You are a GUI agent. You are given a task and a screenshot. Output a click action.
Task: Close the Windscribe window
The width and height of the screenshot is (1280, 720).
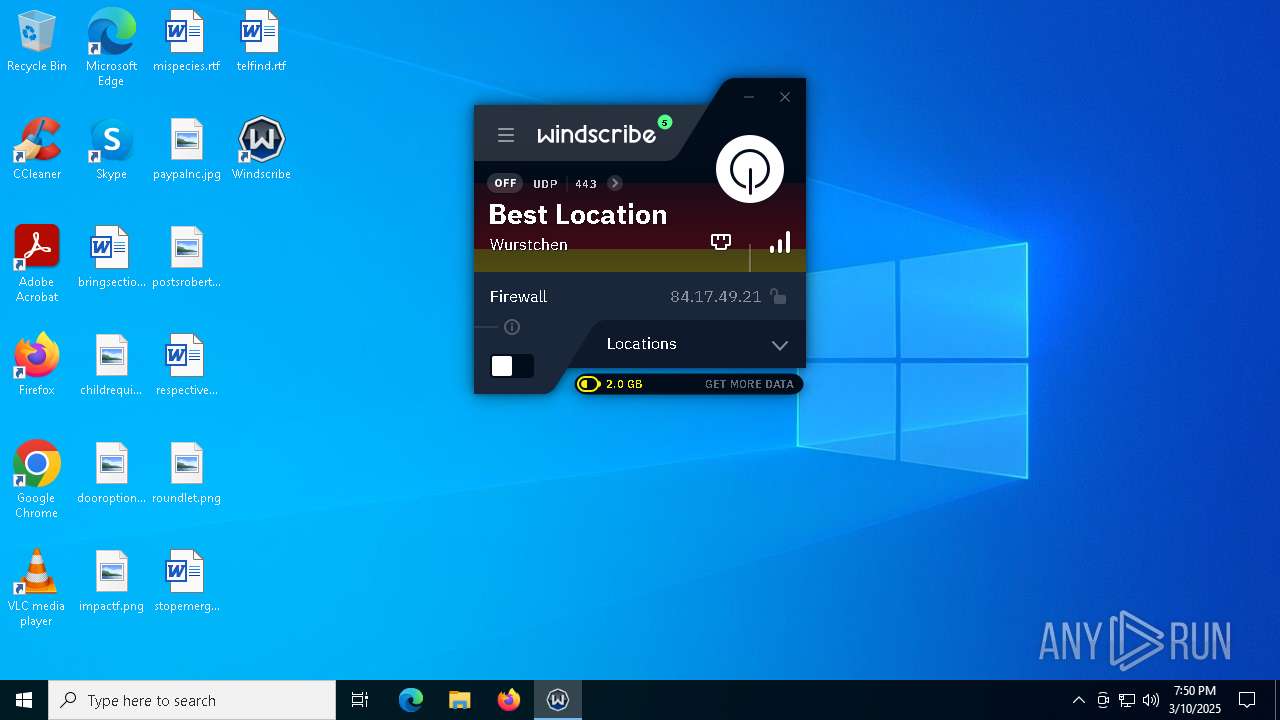coord(785,97)
